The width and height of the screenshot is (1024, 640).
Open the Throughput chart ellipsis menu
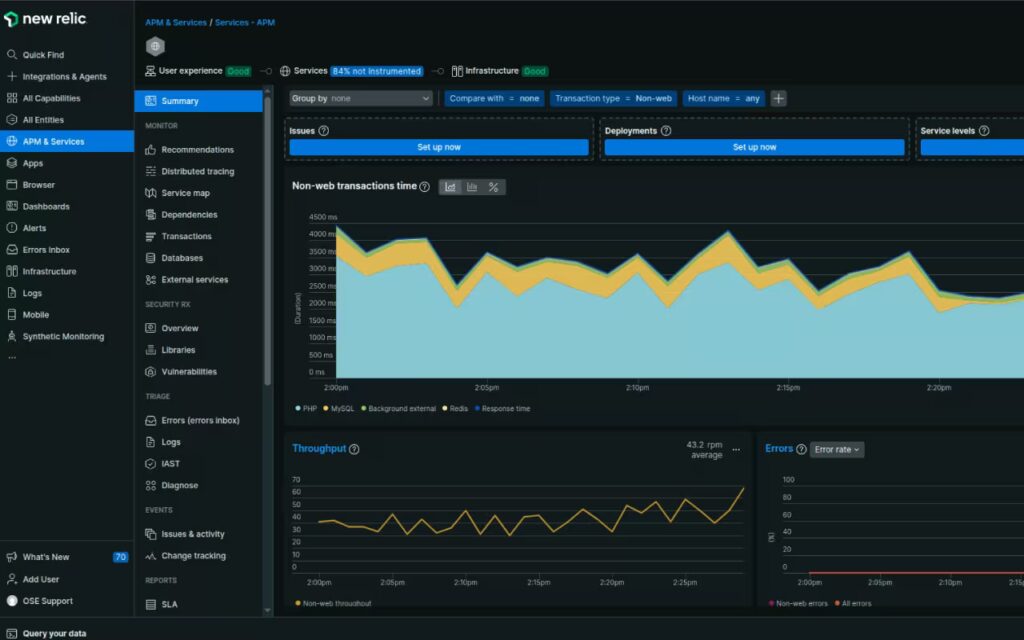click(736, 450)
